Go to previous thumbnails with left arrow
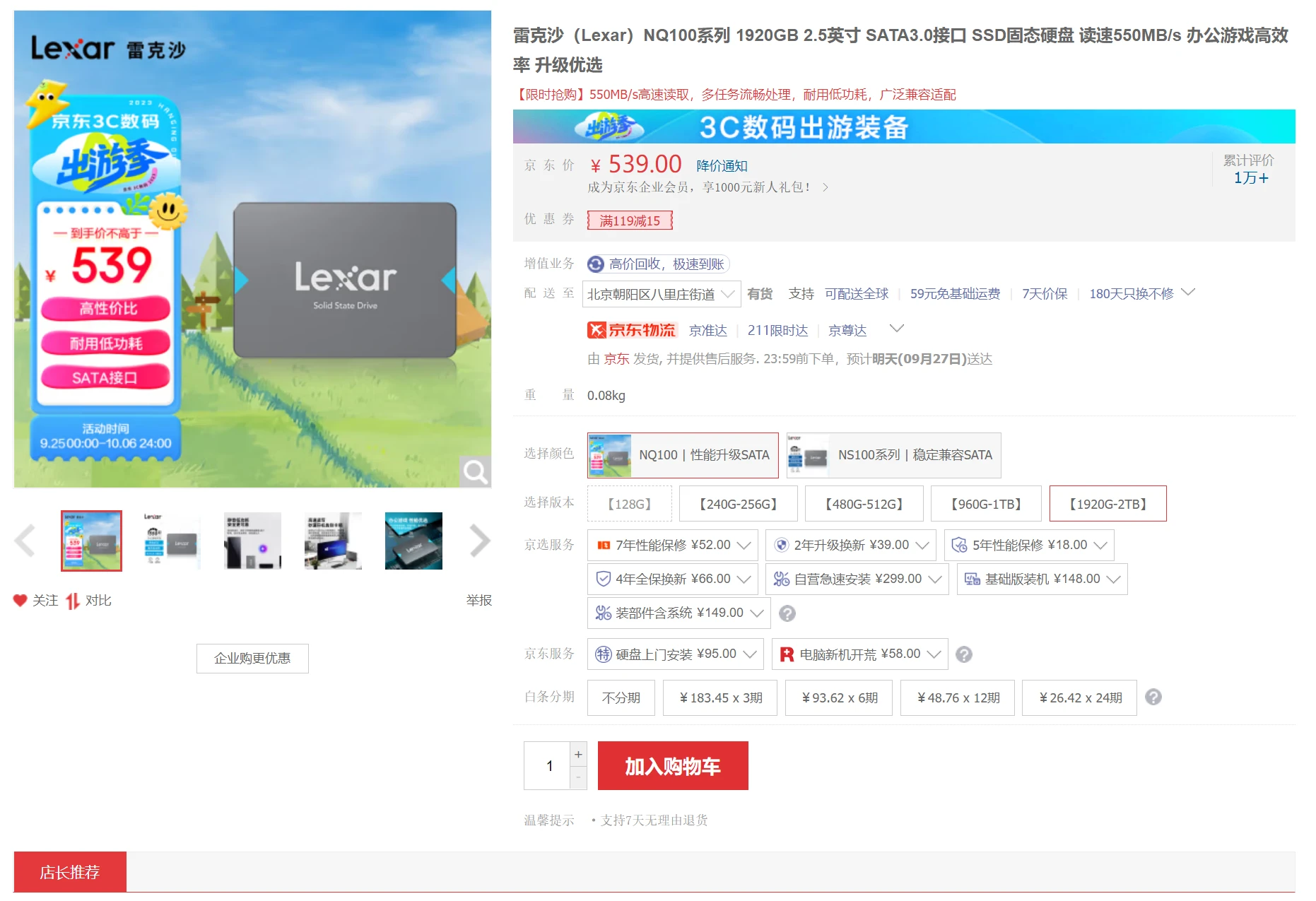Image resolution: width=1316 pixels, height=901 pixels. point(25,541)
